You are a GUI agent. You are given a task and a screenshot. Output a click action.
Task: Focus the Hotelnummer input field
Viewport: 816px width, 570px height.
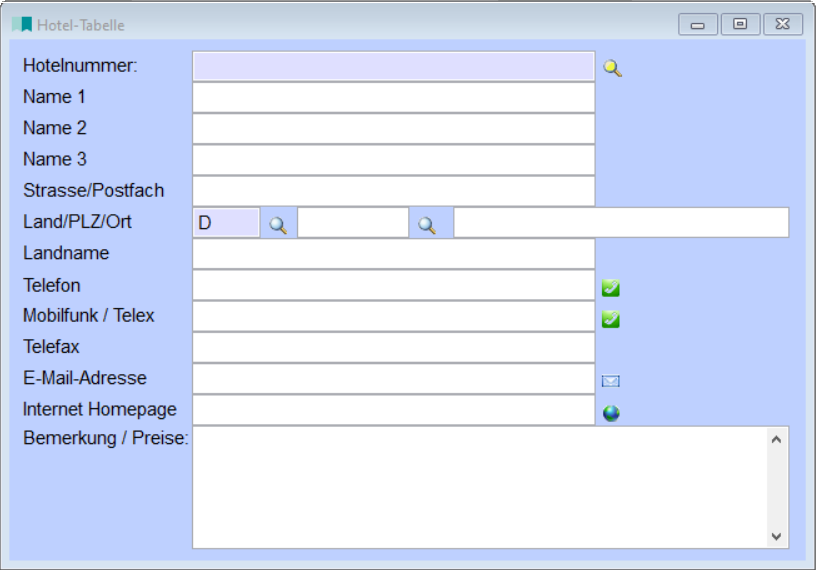[x=393, y=66]
